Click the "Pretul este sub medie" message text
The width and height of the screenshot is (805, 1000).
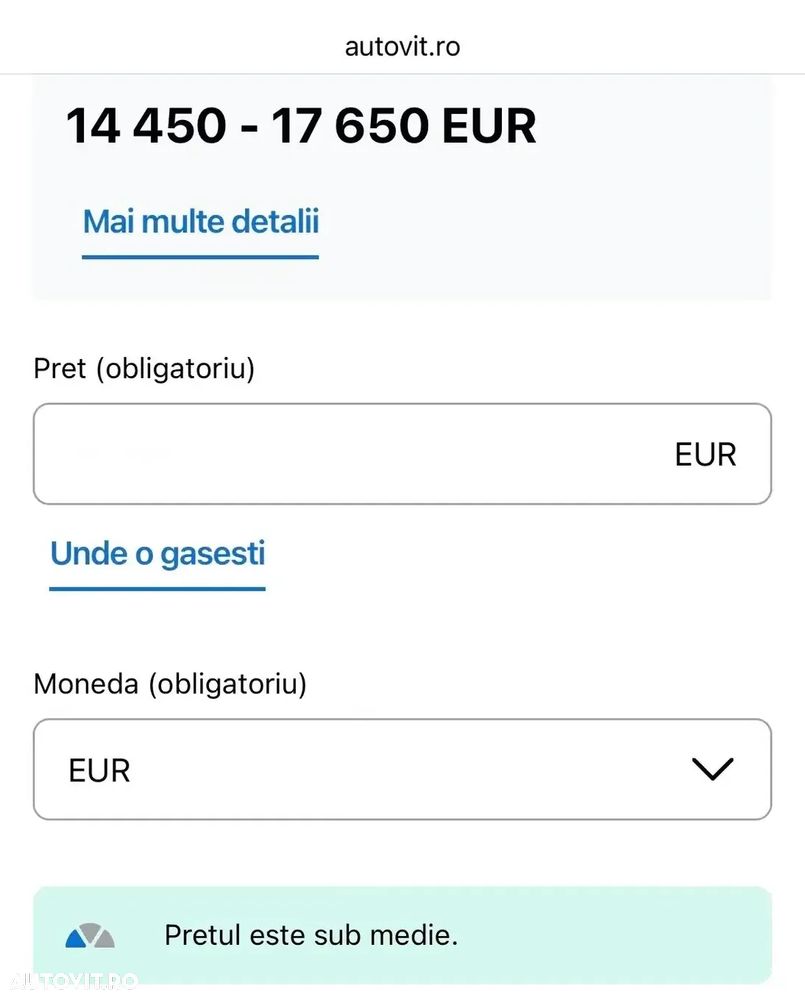(x=311, y=936)
